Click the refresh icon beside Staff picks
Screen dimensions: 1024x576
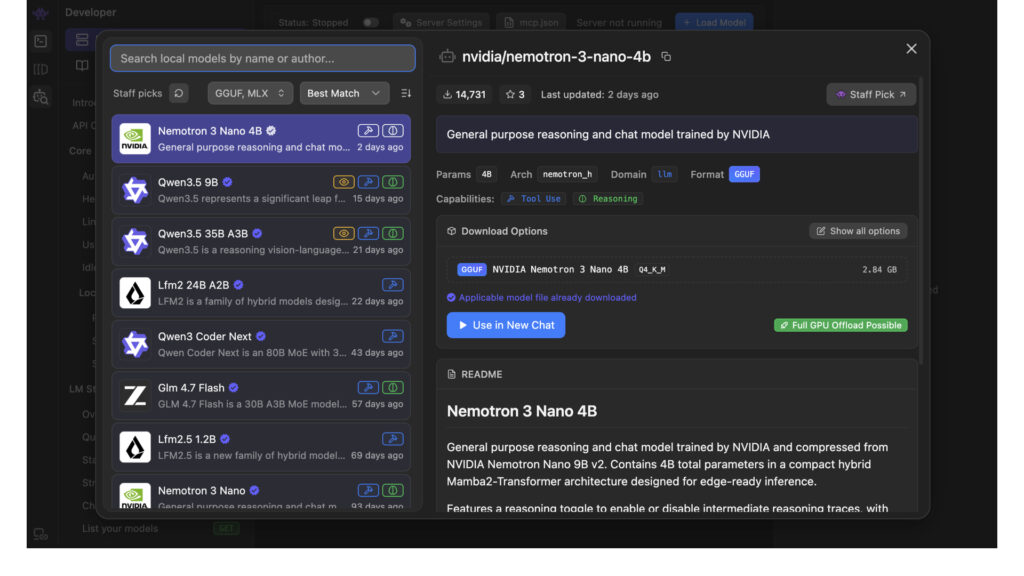coord(178,93)
